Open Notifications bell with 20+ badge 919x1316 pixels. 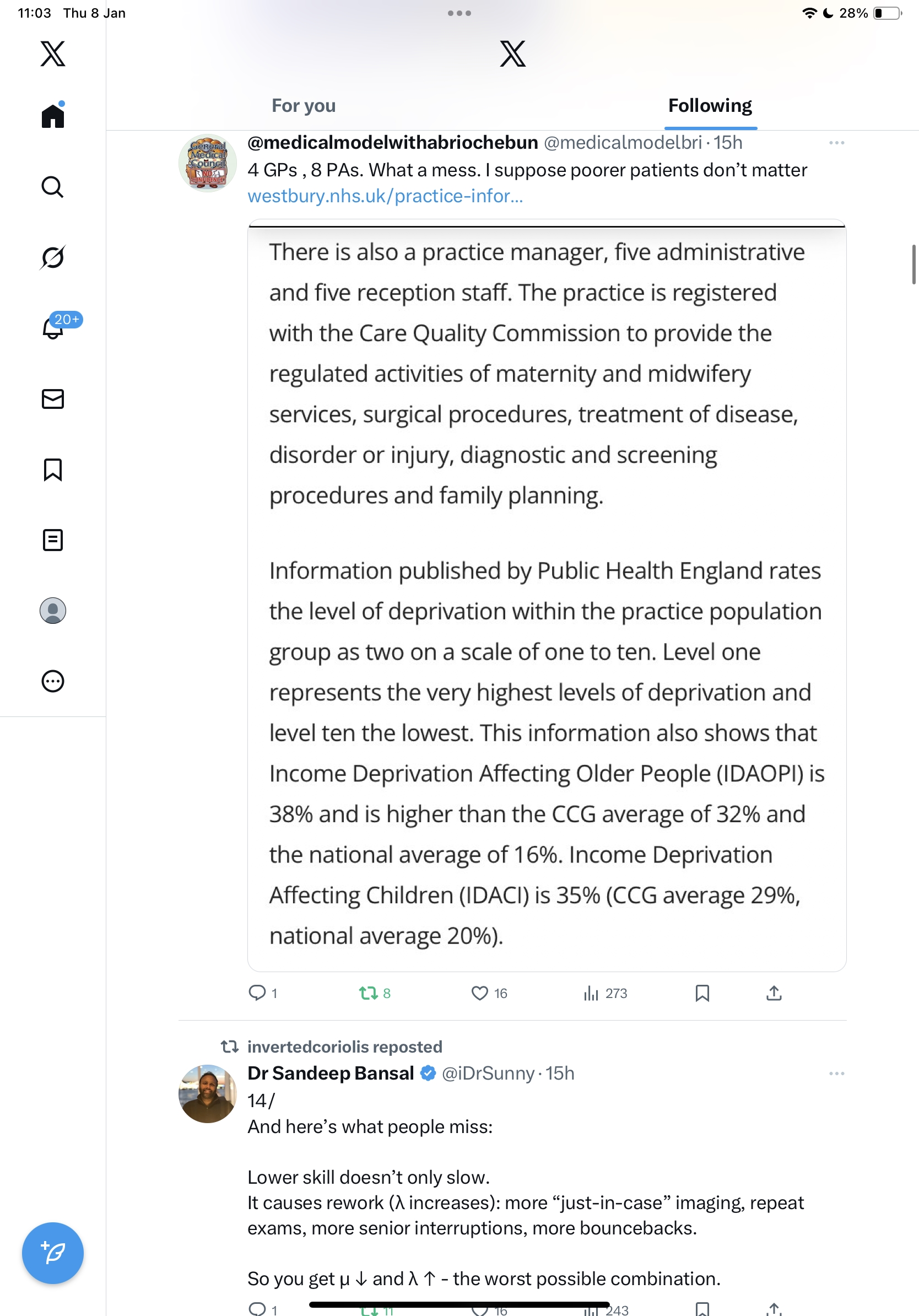[x=54, y=328]
